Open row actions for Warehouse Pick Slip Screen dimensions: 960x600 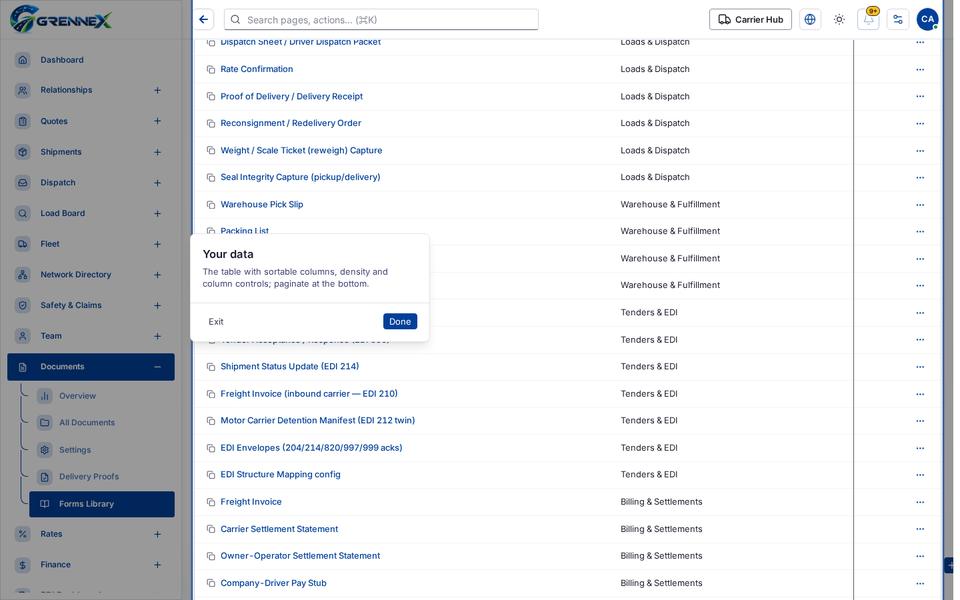[x=920, y=204]
